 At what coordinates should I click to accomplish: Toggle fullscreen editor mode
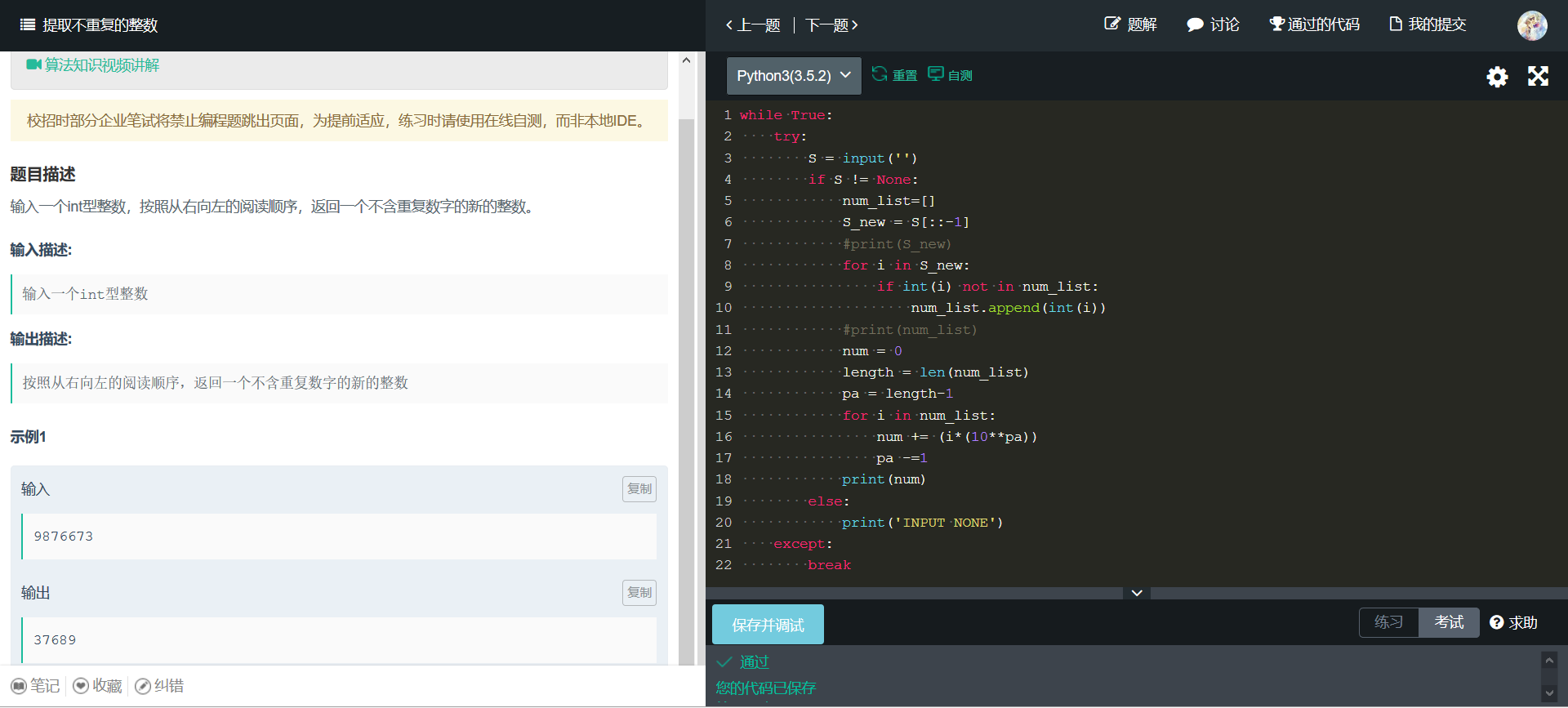(x=1539, y=77)
